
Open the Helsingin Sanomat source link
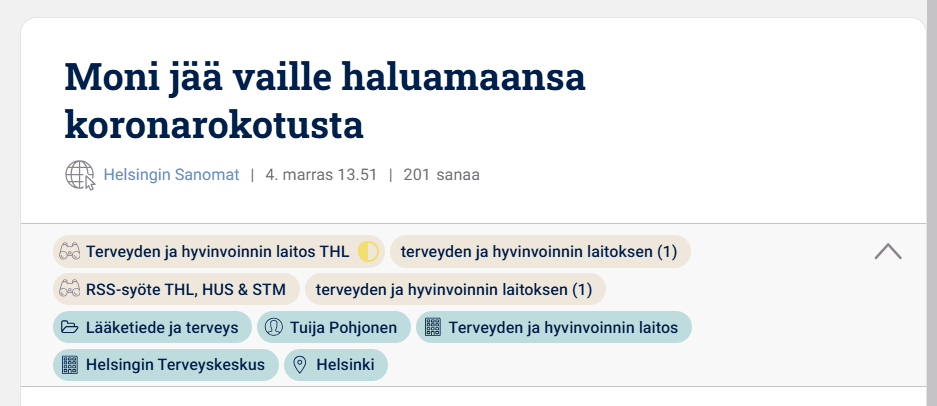[x=171, y=175]
